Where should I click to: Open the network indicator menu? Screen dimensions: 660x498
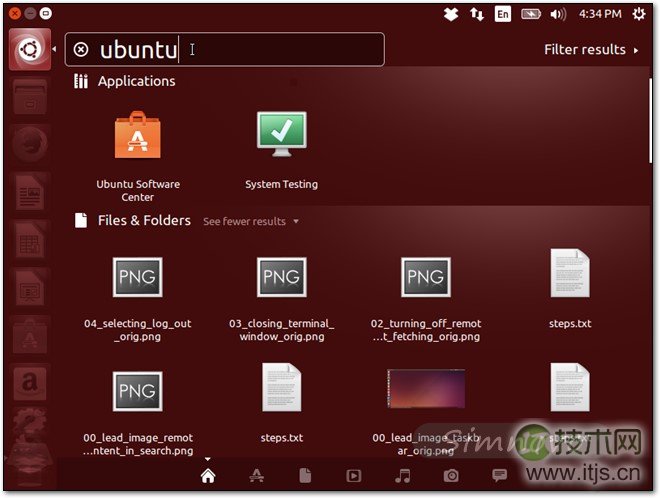pos(476,14)
